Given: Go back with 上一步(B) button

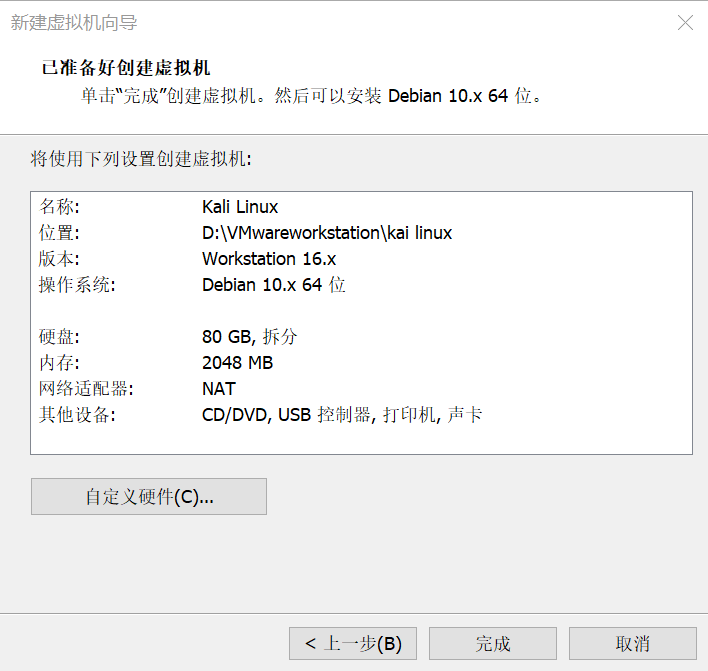Looking at the screenshot, I should coord(353,643).
